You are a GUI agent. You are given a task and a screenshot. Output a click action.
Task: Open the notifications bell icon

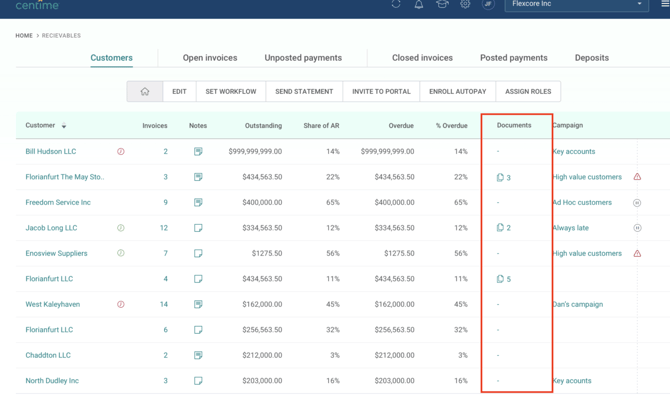point(419,4)
